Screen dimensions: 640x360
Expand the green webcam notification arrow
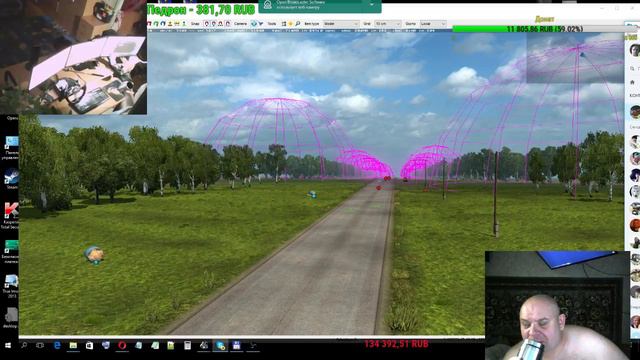[x=372, y=4]
